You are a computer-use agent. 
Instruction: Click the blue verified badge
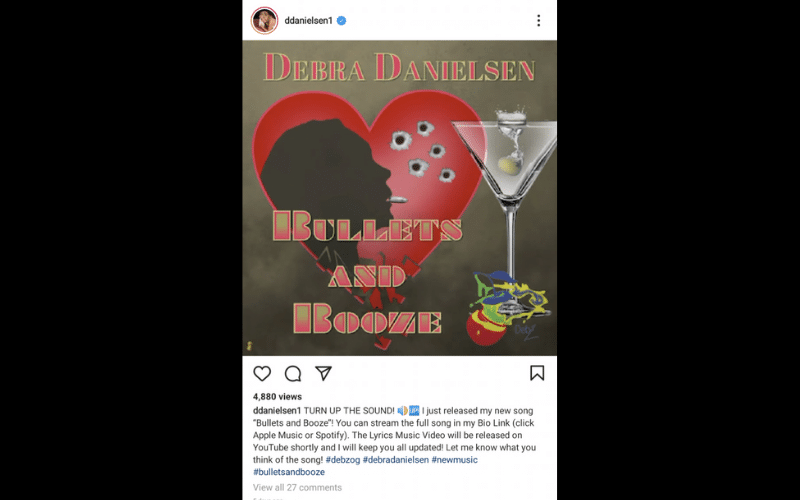click(342, 20)
